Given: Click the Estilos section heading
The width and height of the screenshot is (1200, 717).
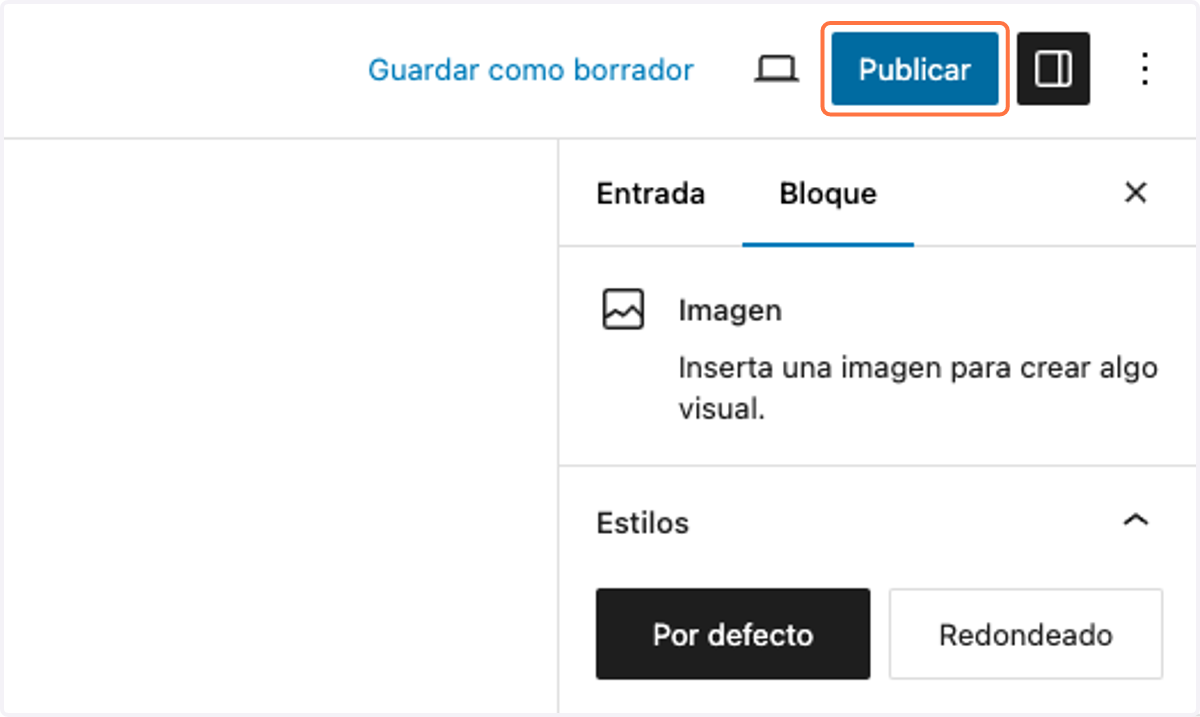Looking at the screenshot, I should tap(642, 522).
